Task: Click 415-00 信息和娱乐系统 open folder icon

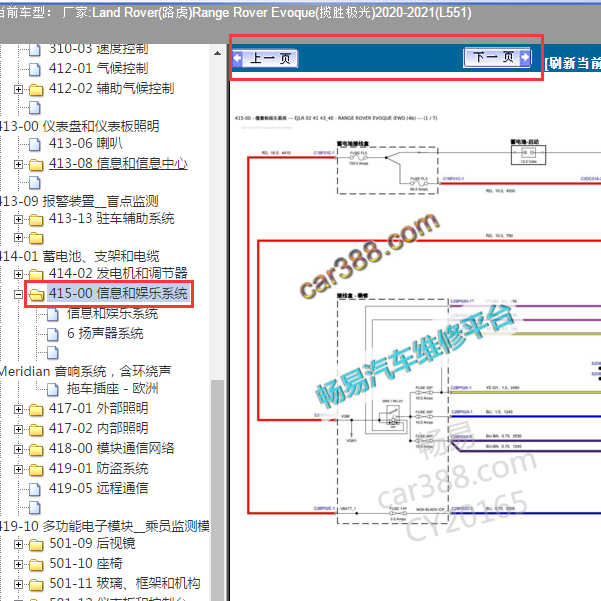Action: pyautogui.click(x=36, y=295)
